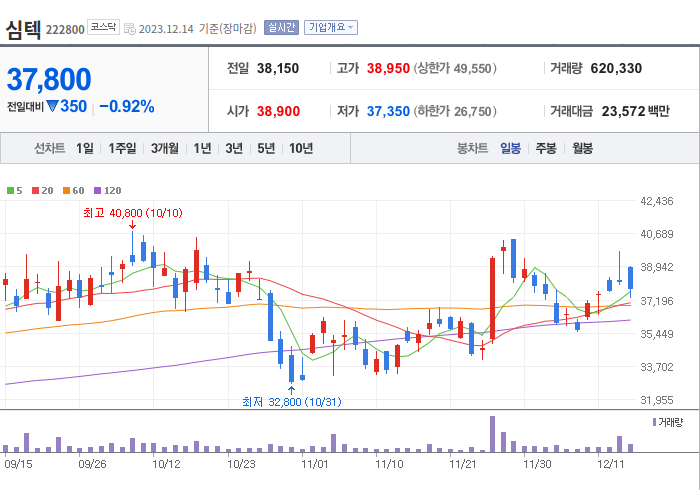
Task: Click the 12/11 date axis label
Action: pyautogui.click(x=611, y=464)
